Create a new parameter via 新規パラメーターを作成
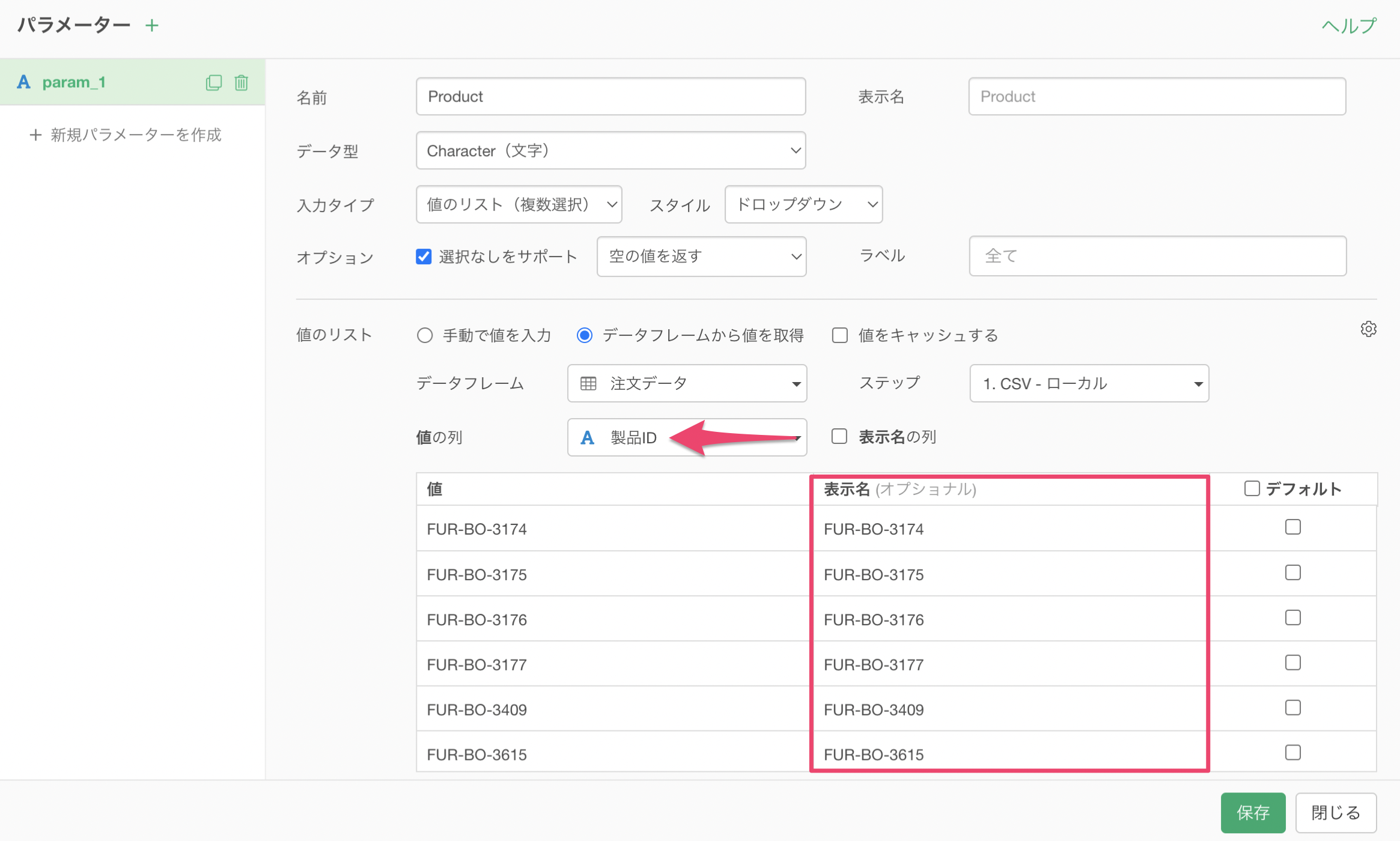Screen dimensions: 1400x841 [126, 135]
